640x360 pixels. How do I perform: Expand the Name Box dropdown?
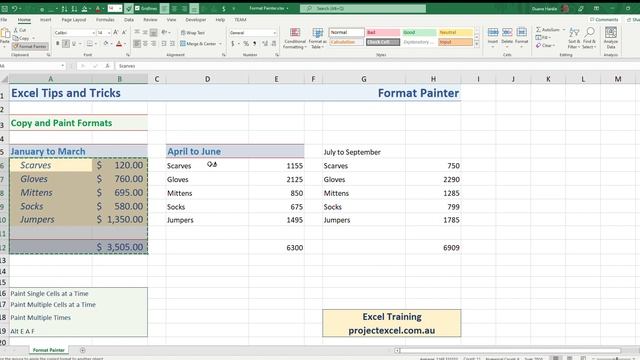click(x=62, y=66)
